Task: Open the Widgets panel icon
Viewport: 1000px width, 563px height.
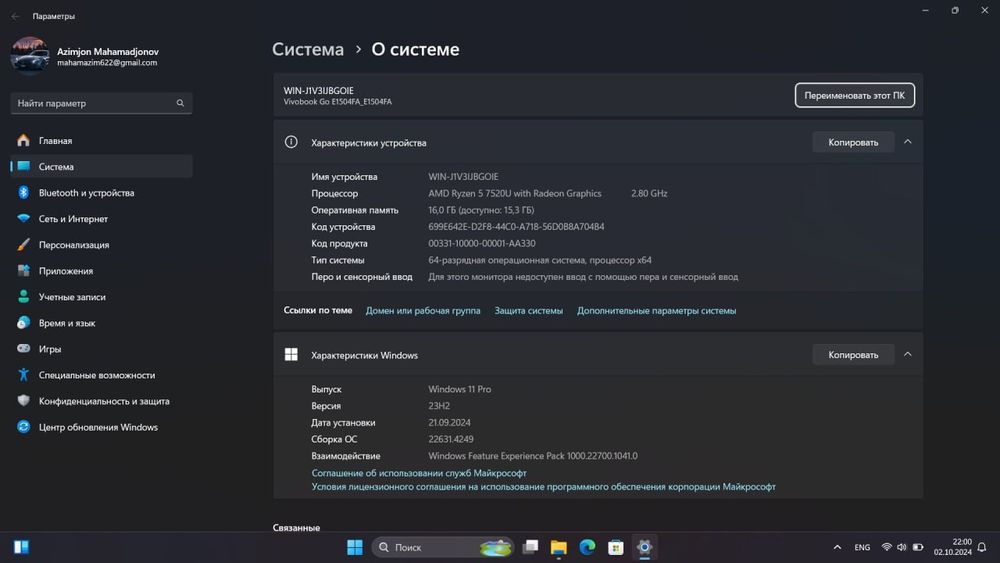Action: click(21, 547)
